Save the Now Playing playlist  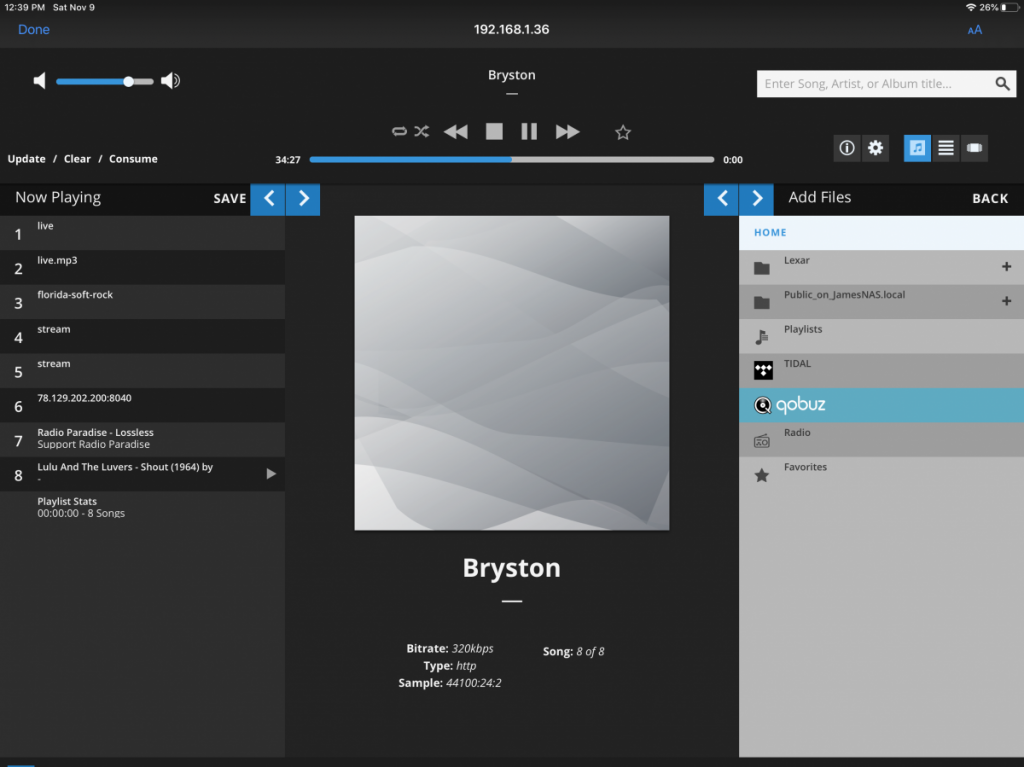tap(230, 199)
